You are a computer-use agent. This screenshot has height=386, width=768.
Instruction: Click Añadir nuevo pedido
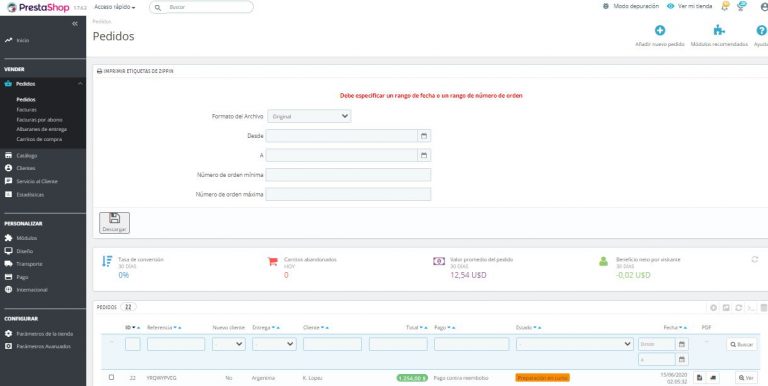[660, 36]
